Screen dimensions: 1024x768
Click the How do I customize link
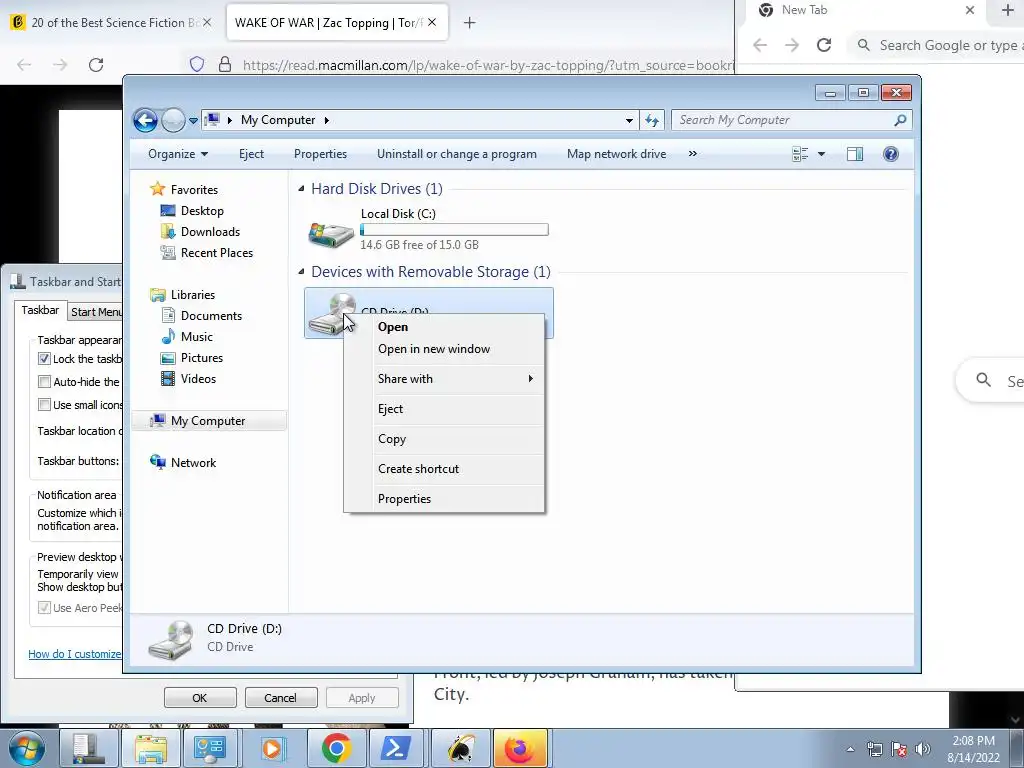tap(74, 654)
